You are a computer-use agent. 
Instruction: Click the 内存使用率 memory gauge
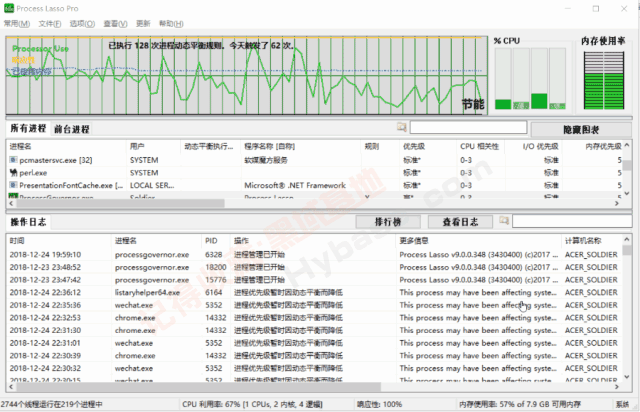click(x=604, y=80)
